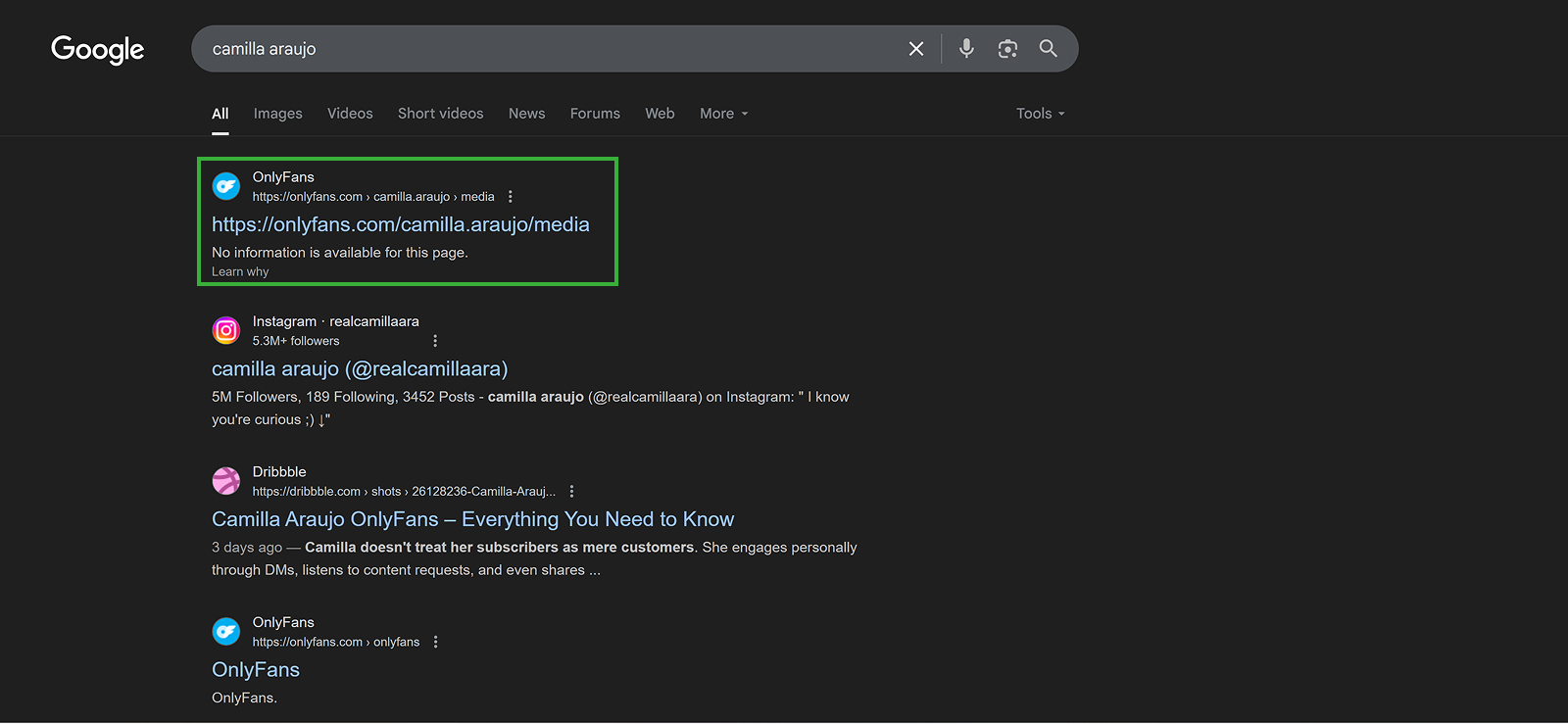Screen dimensions: 1568x724
Task: Open three-dot menu beside camilla.araujo › media
Action: tap(511, 197)
